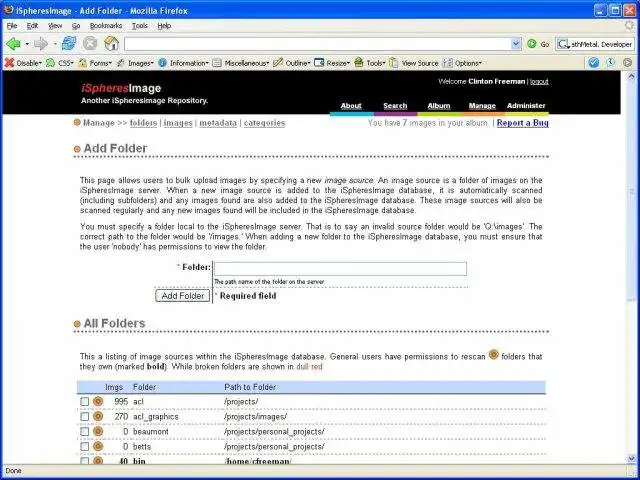This screenshot has width=640, height=480.
Task: Switch to the Album tab
Action: click(x=439, y=106)
